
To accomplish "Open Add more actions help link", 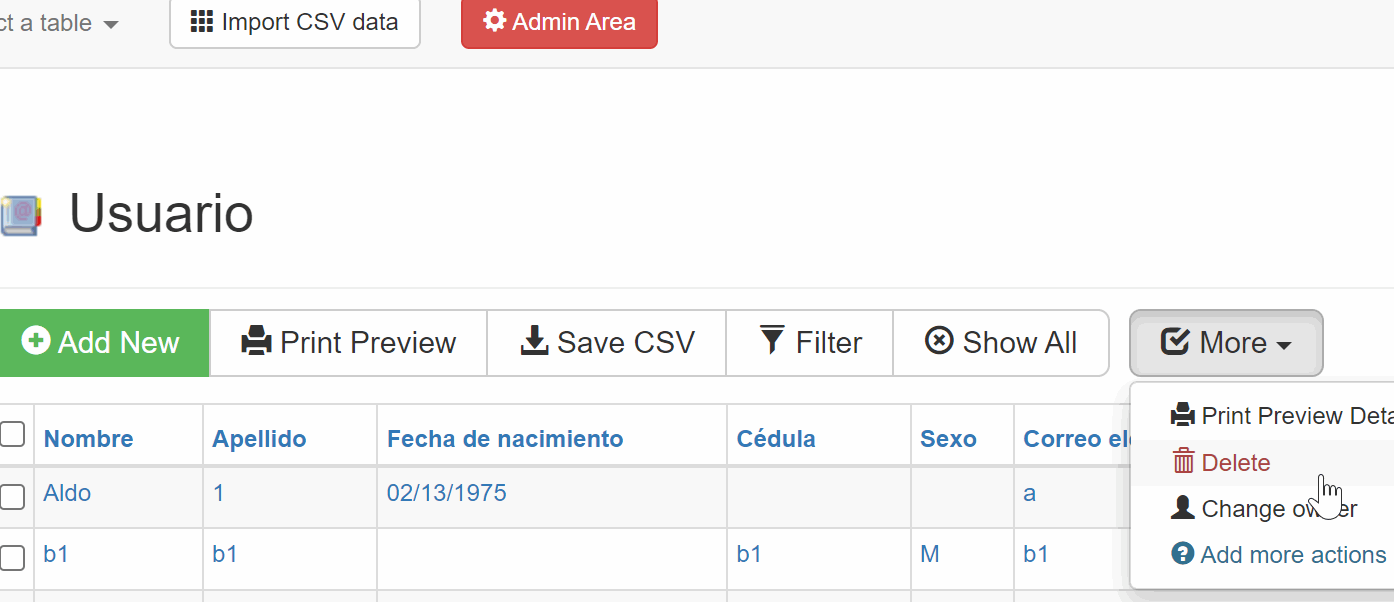I will point(1278,555).
